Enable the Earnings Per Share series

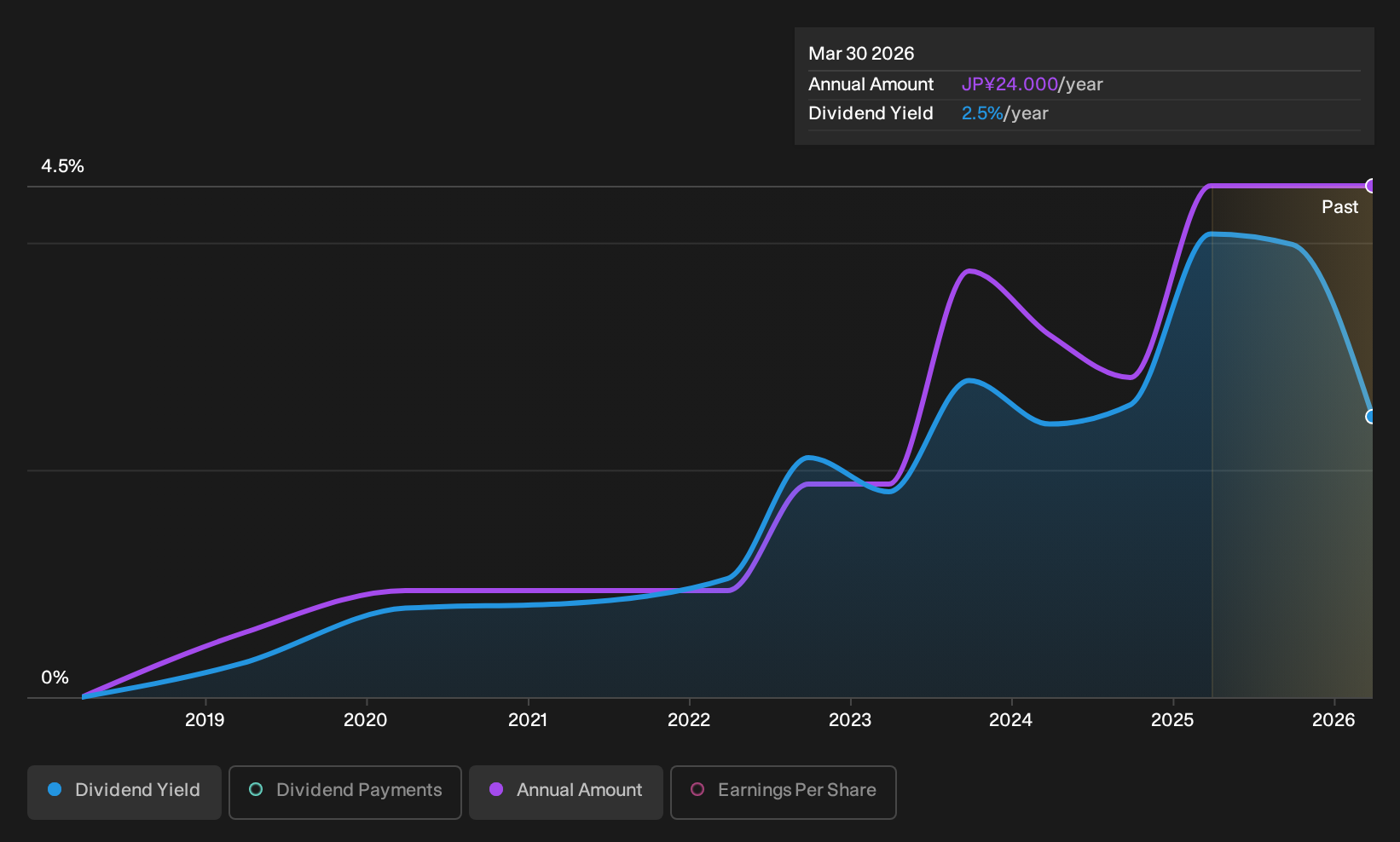pos(784,792)
